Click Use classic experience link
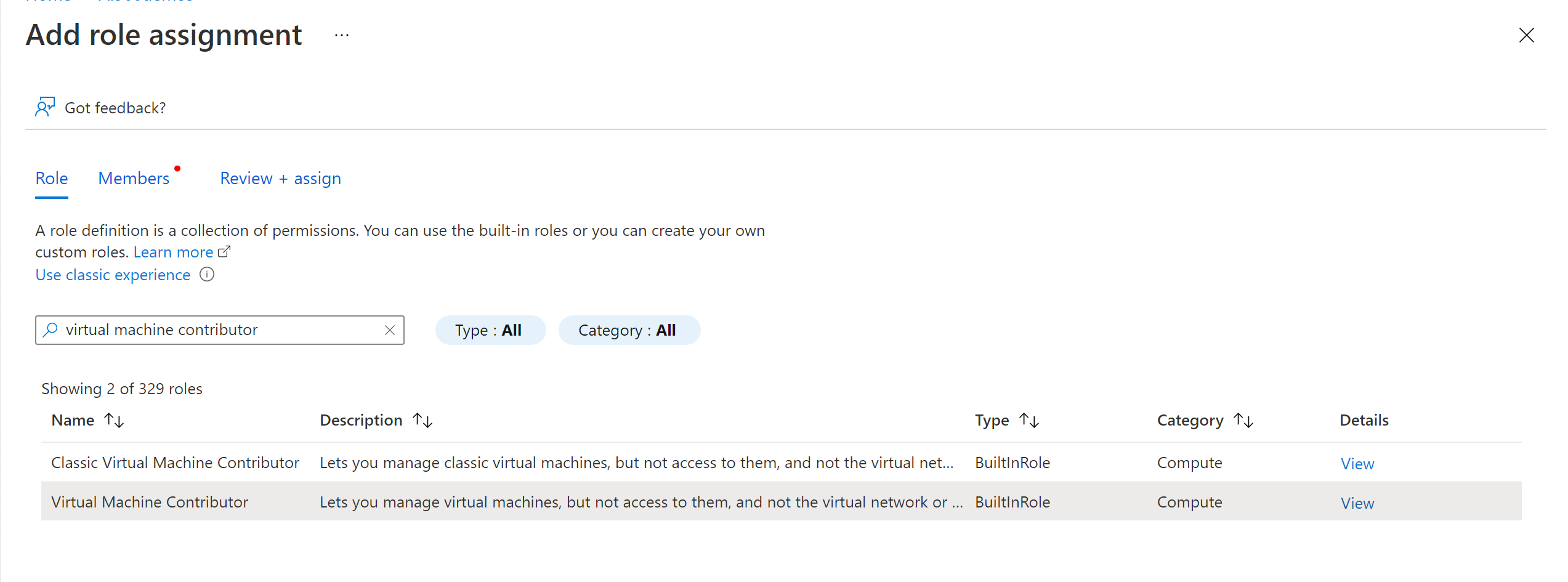This screenshot has height=582, width=1568. click(x=113, y=275)
